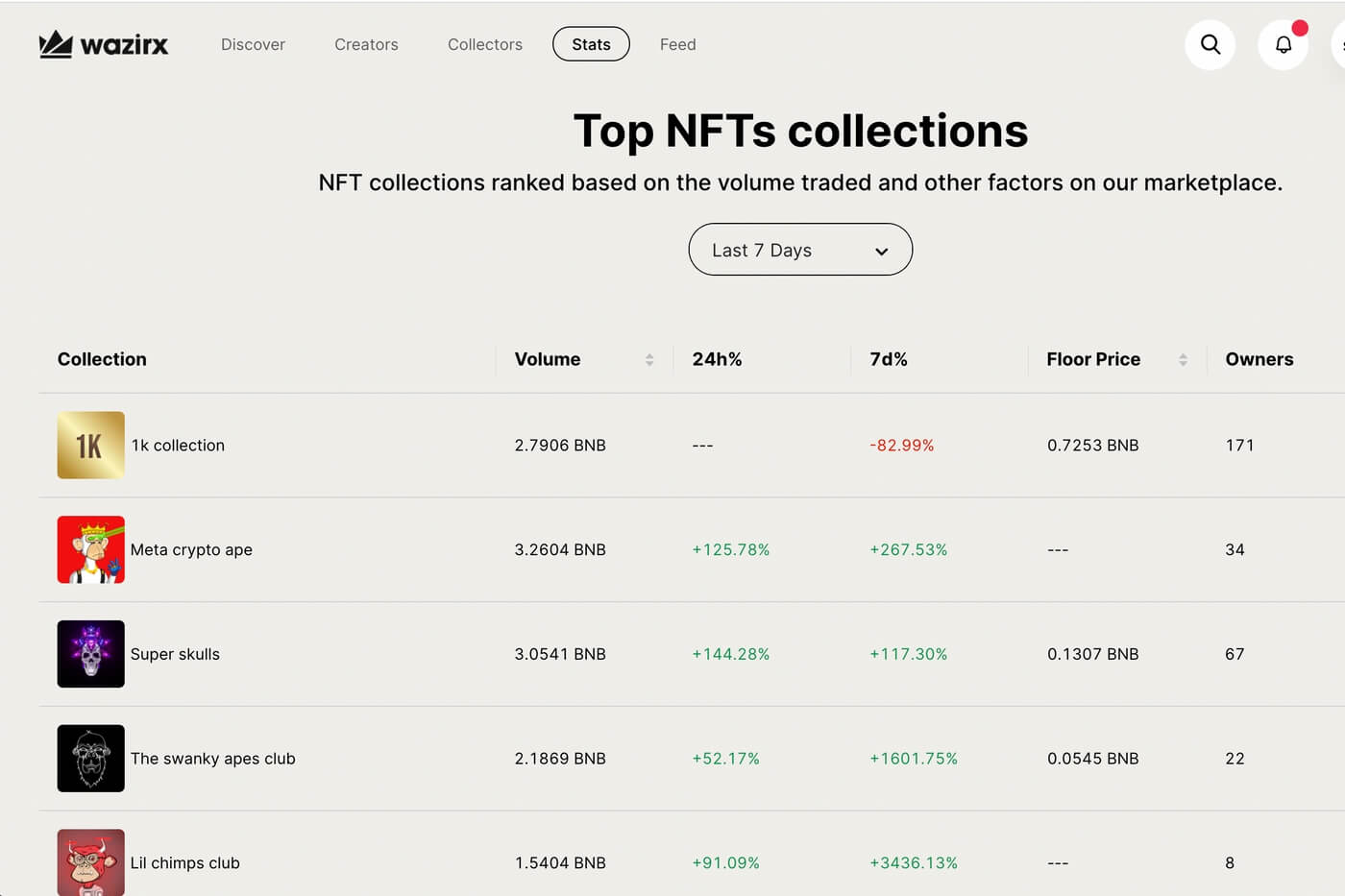Open the notifications bell
The height and width of the screenshot is (896, 1345).
(1284, 44)
